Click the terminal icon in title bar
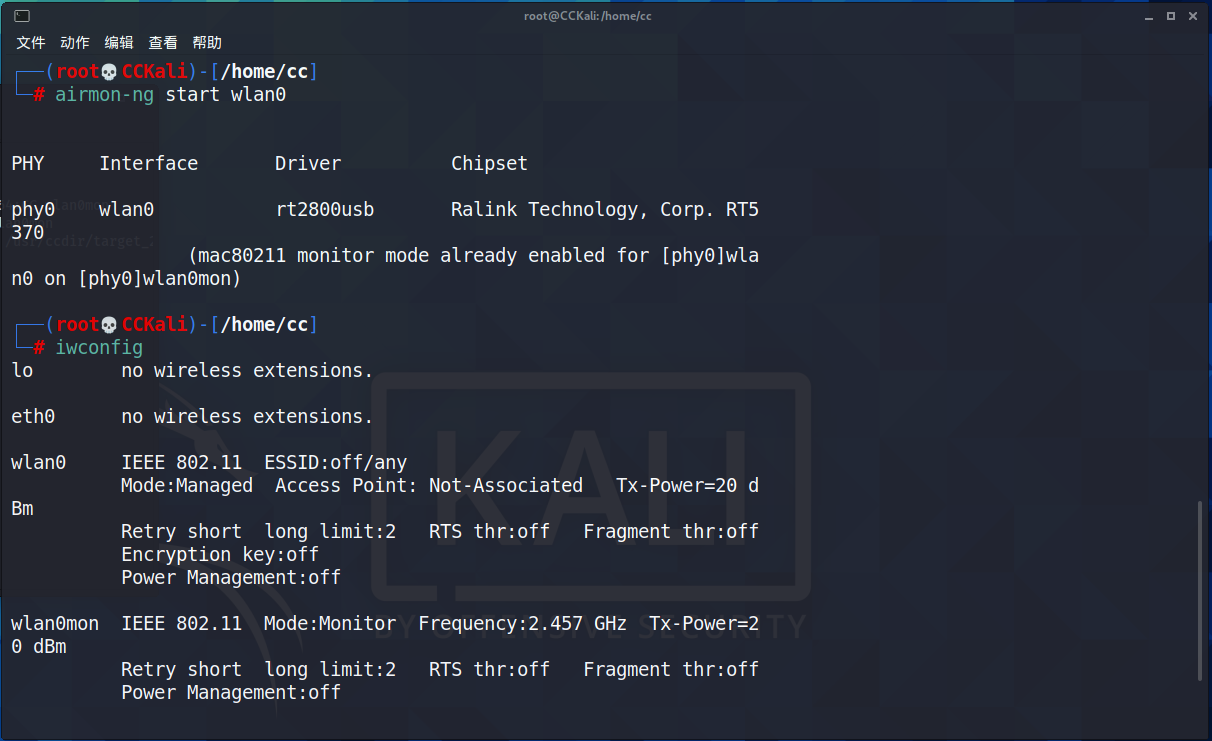 (22, 15)
